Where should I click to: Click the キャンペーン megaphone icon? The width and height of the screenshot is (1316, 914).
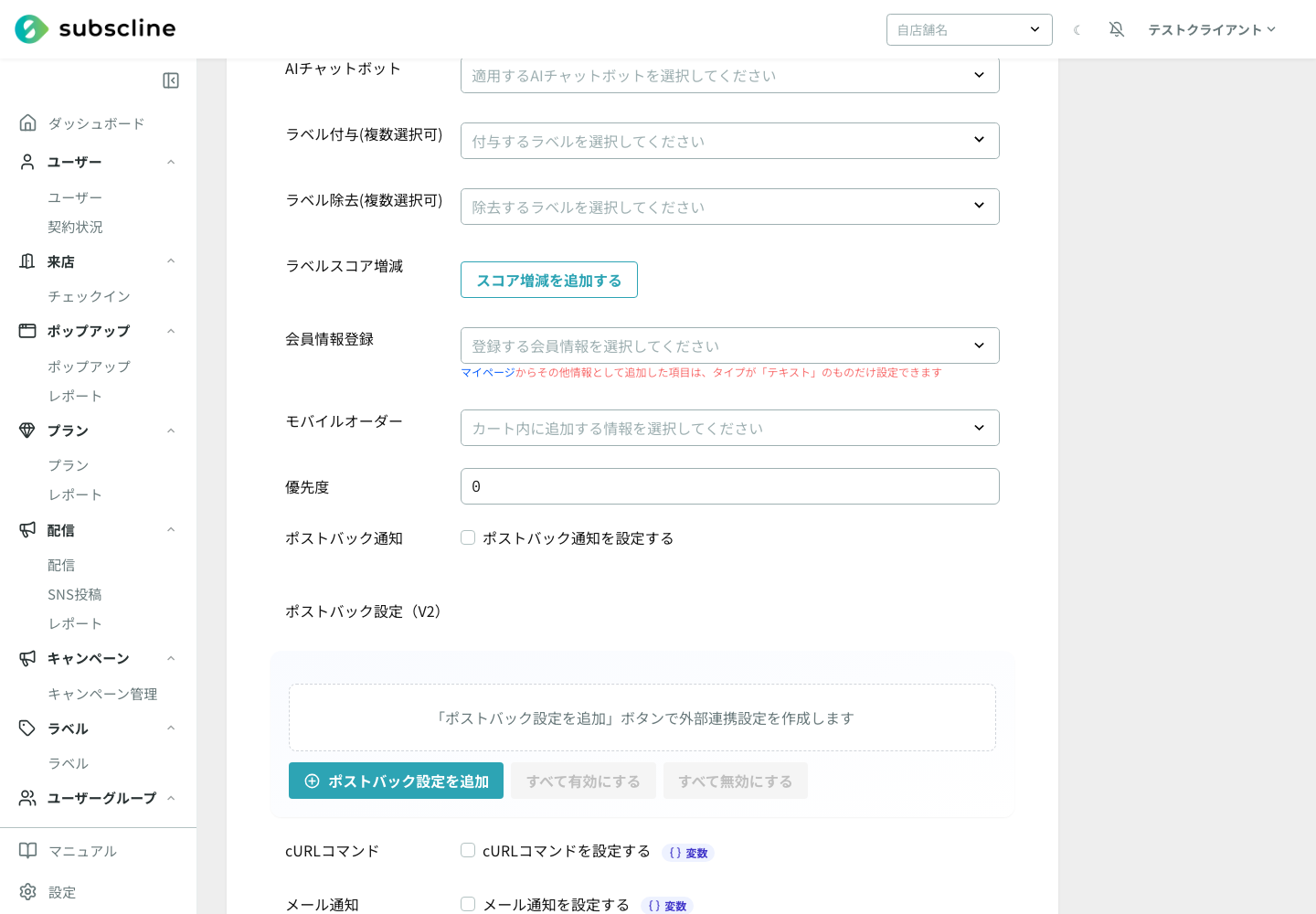click(x=28, y=658)
